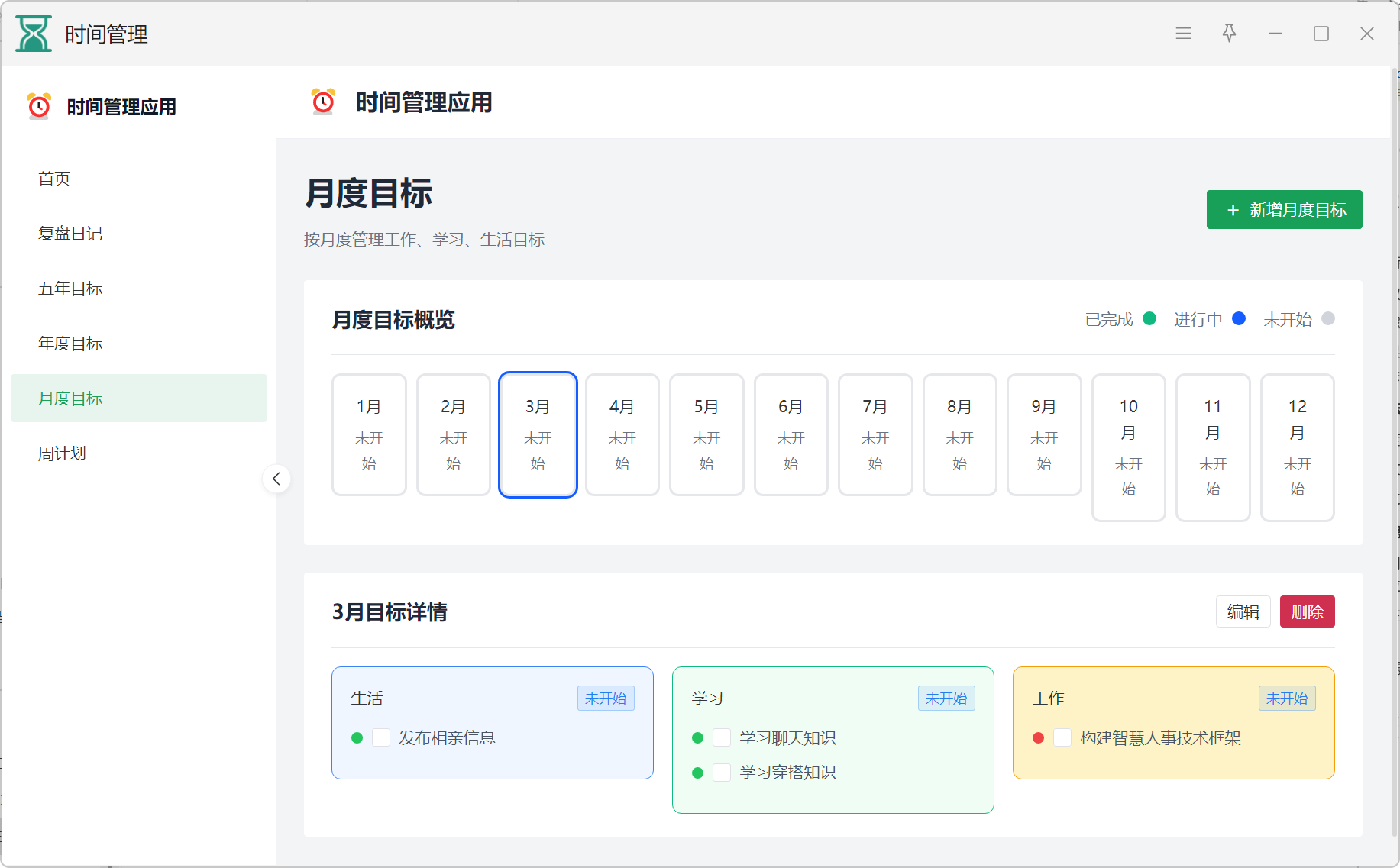Click the alarm clock icon in page header
Viewport: 1400px width, 868px height.
click(323, 102)
